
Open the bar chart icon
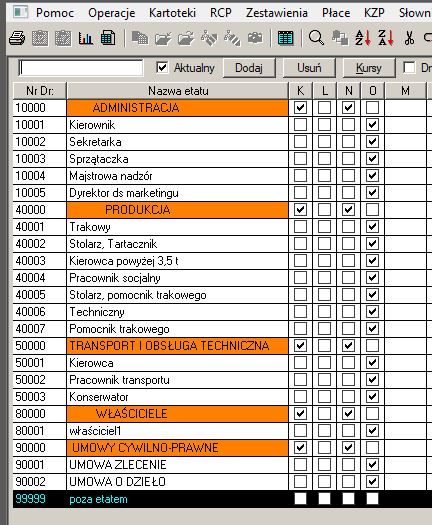click(x=86, y=38)
